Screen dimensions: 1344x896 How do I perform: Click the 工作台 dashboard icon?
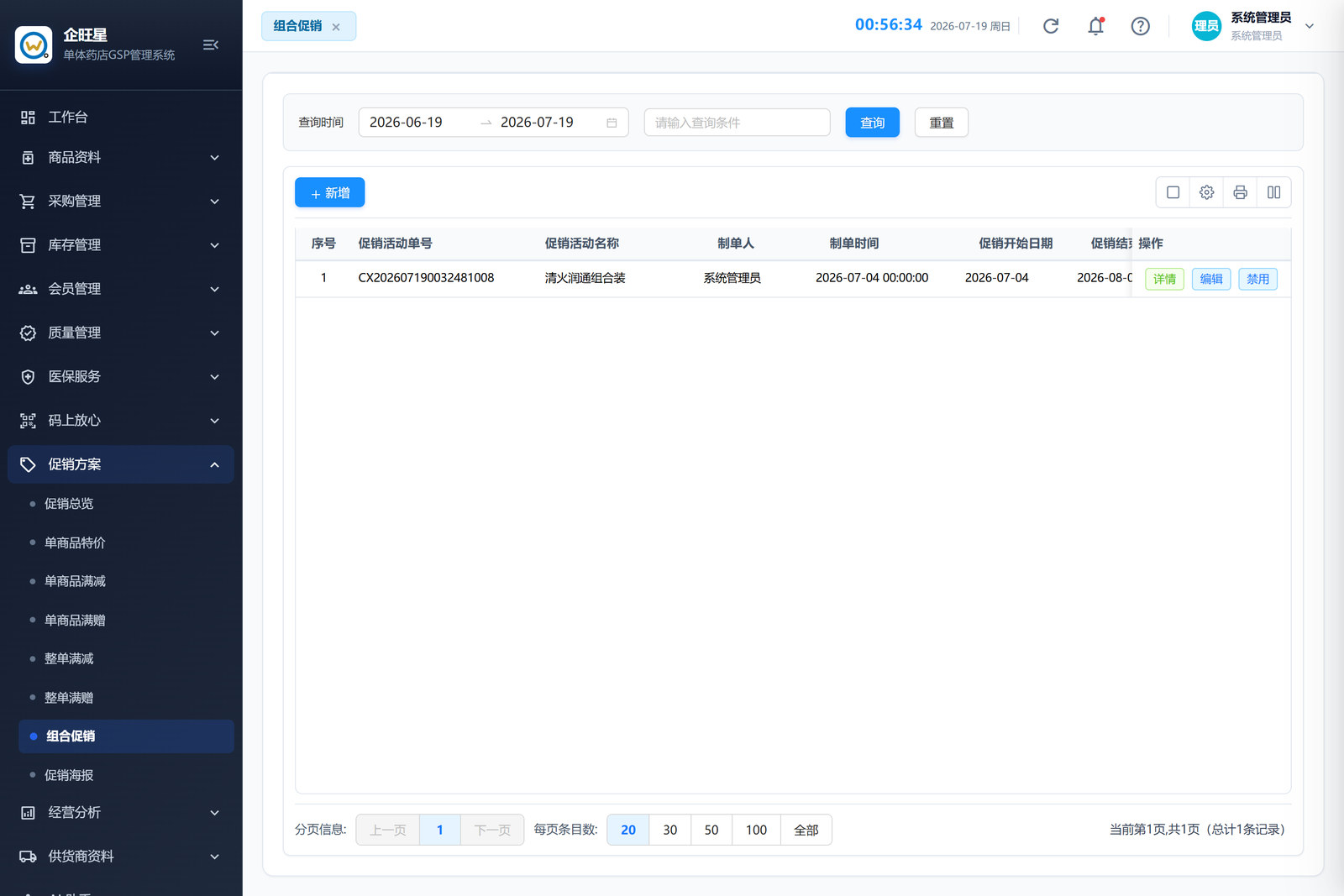coord(28,118)
